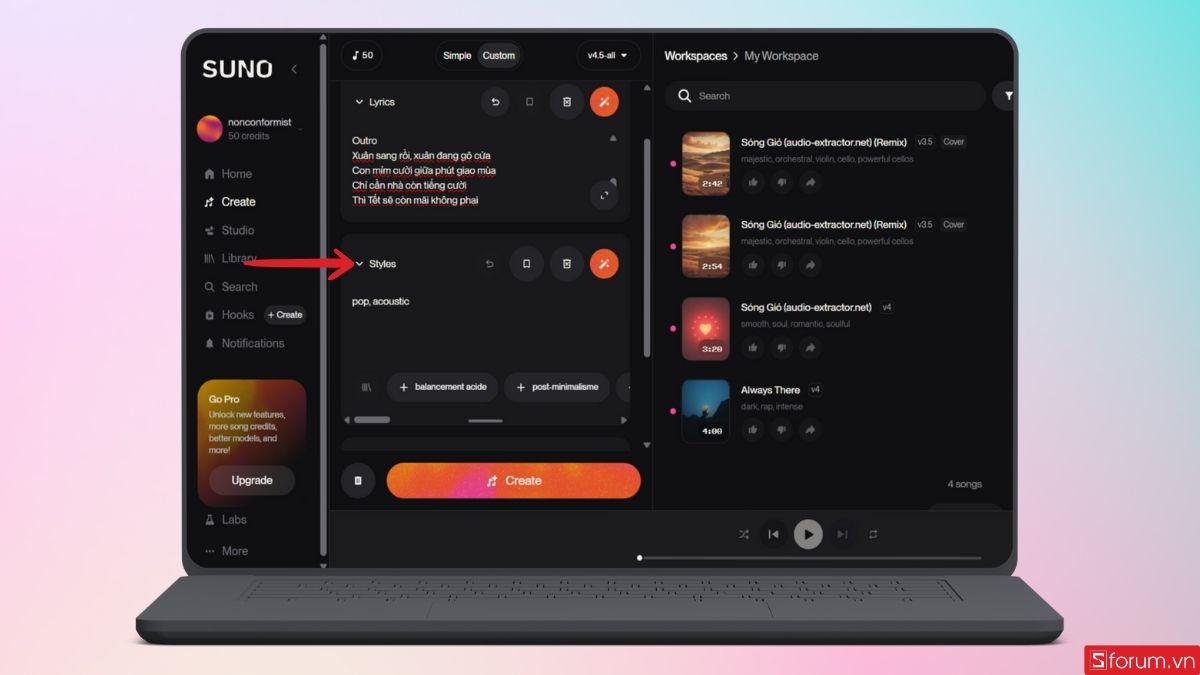Like the 2:54 Sóng Gió Remix song
The width and height of the screenshot is (1200, 675).
[753, 265]
